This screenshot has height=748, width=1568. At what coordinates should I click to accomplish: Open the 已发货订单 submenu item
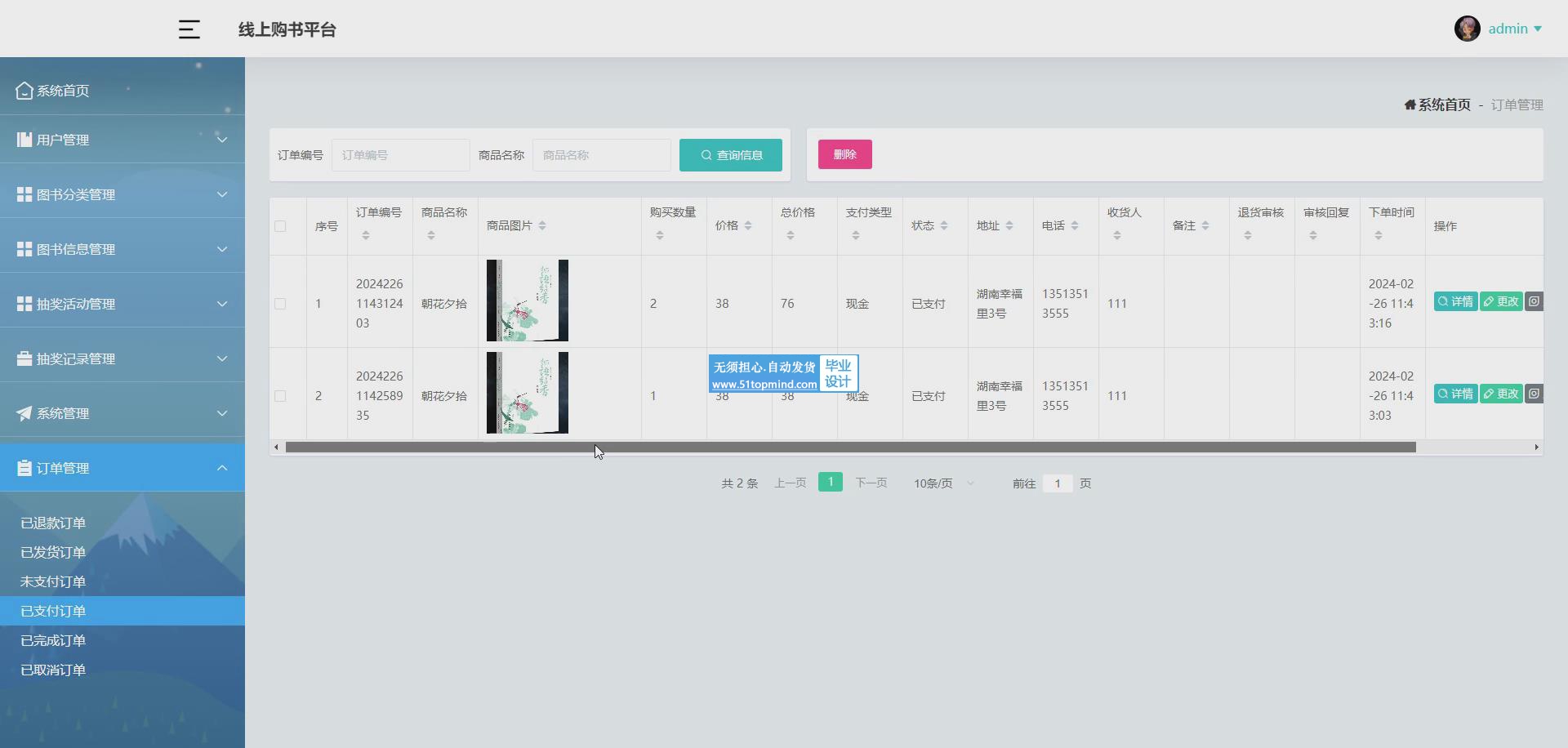click(x=53, y=552)
